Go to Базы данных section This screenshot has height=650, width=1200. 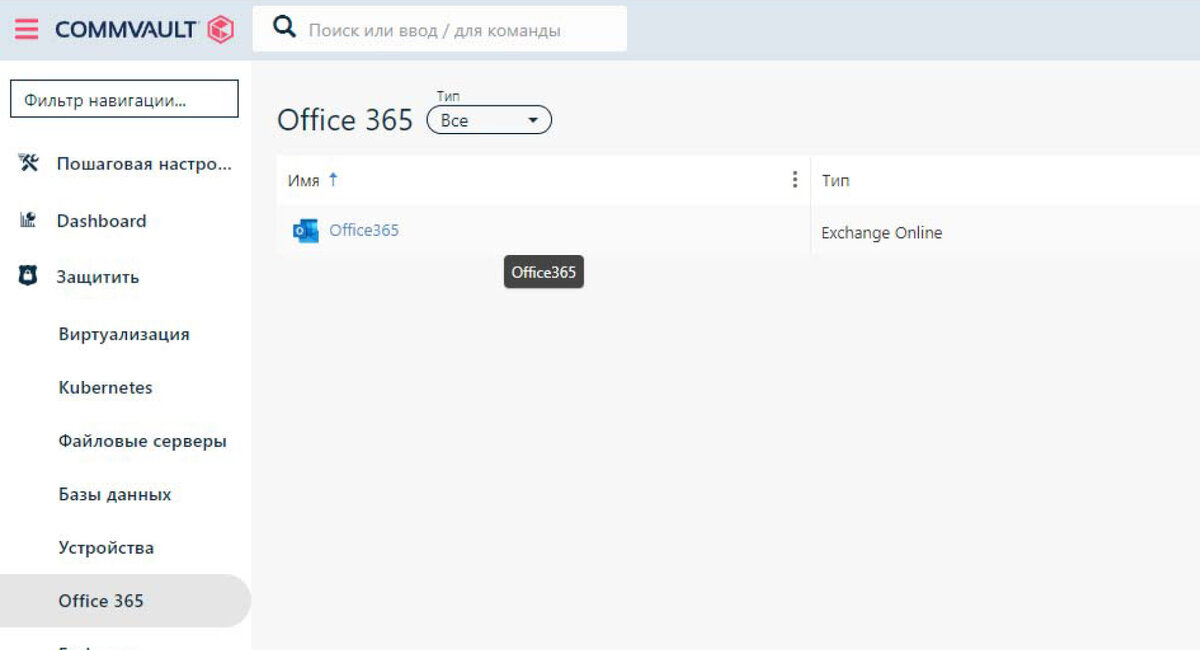[x=114, y=495]
